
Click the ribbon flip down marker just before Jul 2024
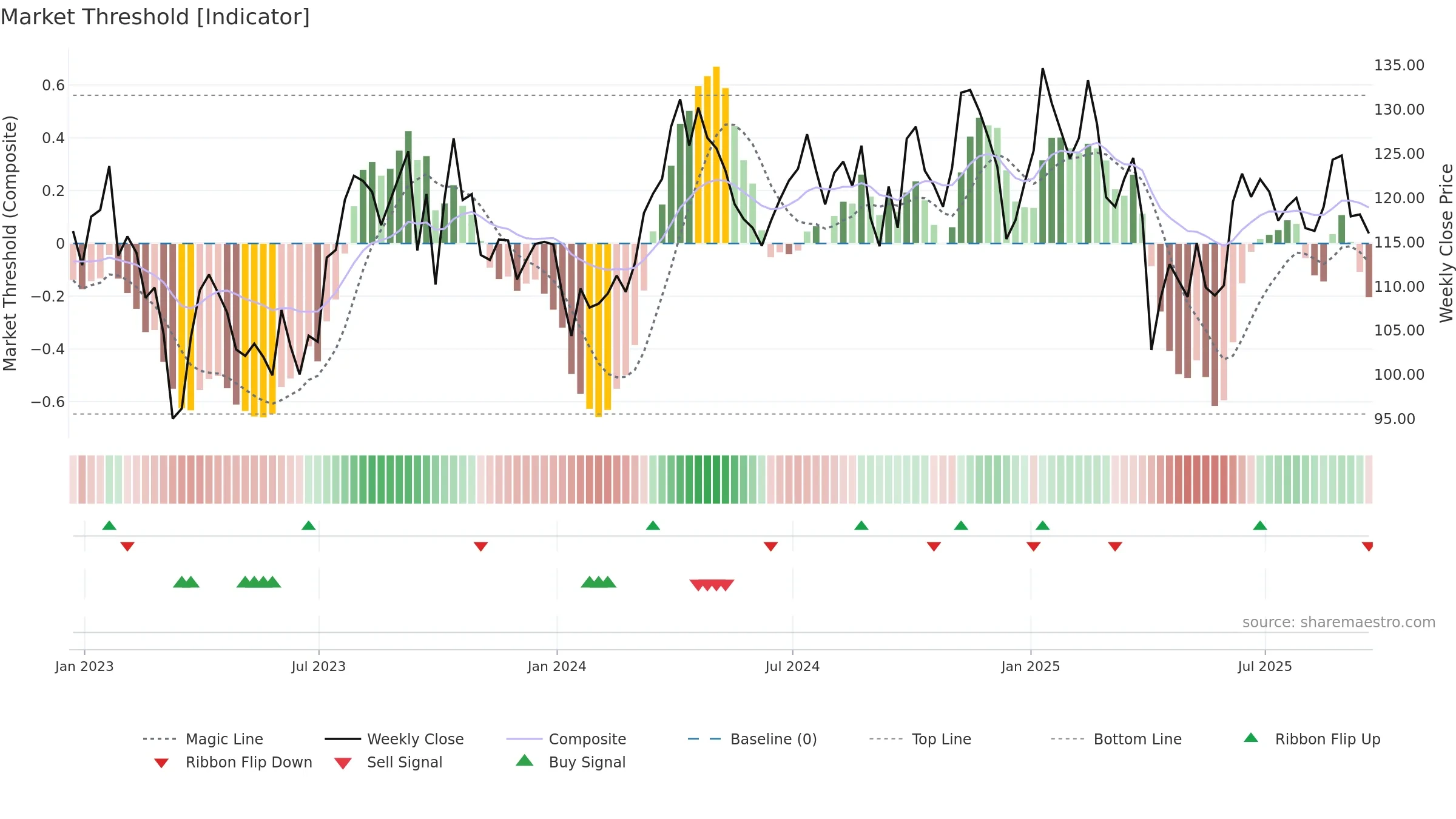tap(770, 547)
